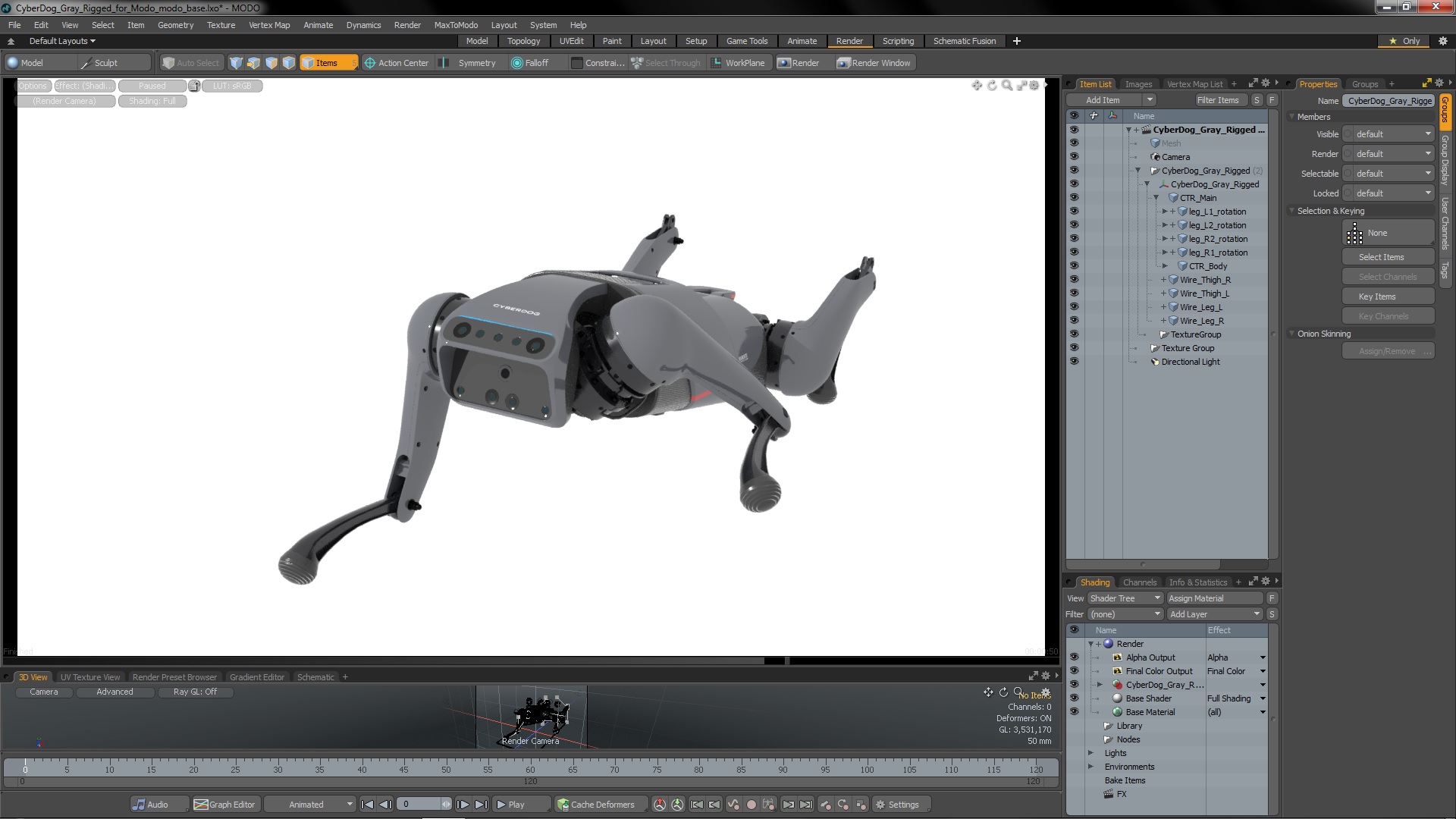The image size is (1456, 819).
Task: Click the Key Items button
Action: tap(1388, 297)
